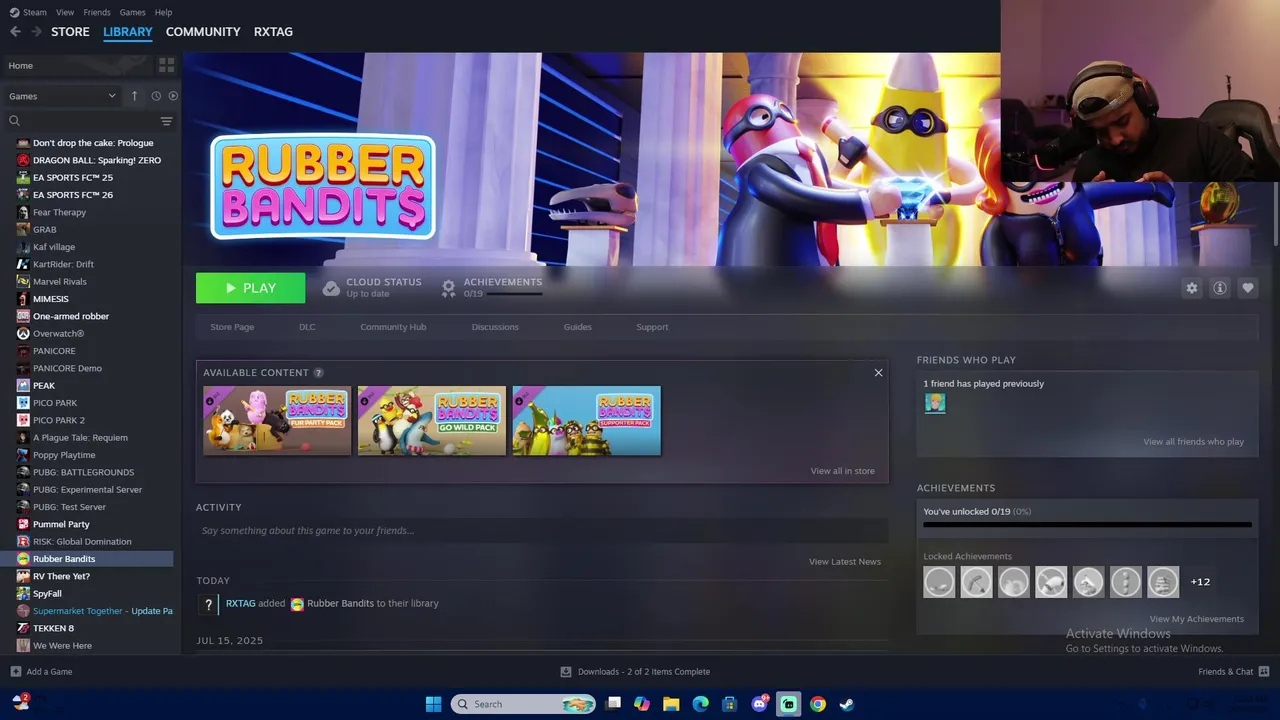
Task: Click the Available Content help icon
Action: [x=318, y=373]
